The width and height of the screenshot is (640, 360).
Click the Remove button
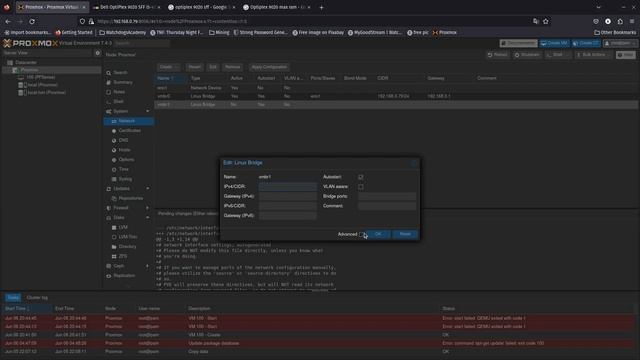pyautogui.click(x=232, y=67)
